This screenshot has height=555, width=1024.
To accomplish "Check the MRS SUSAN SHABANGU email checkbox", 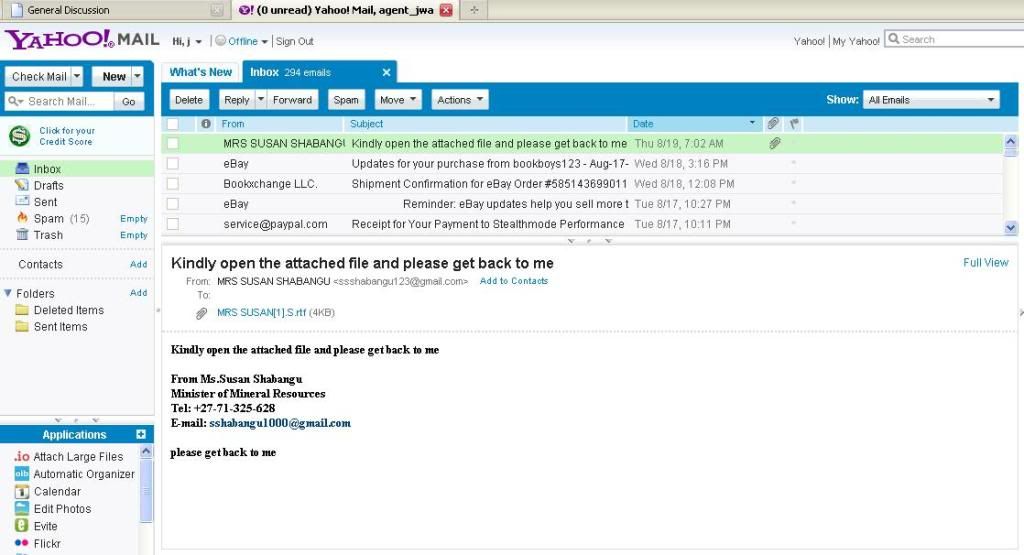I will [x=172, y=143].
